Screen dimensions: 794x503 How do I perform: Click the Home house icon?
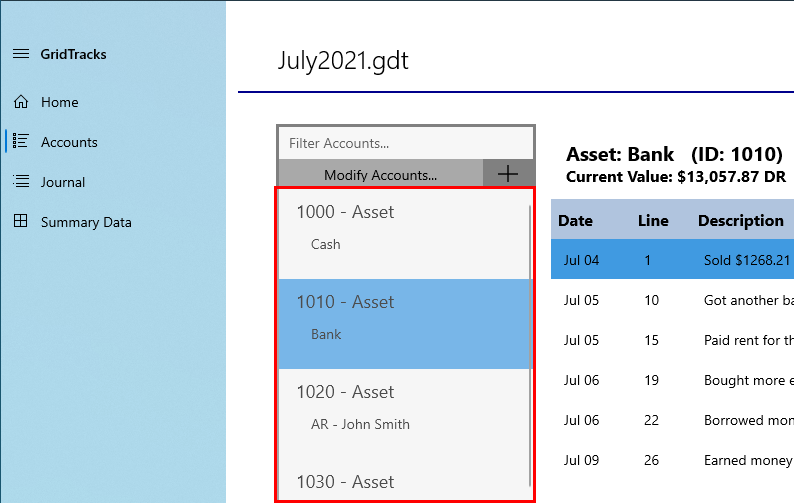pos(21,102)
